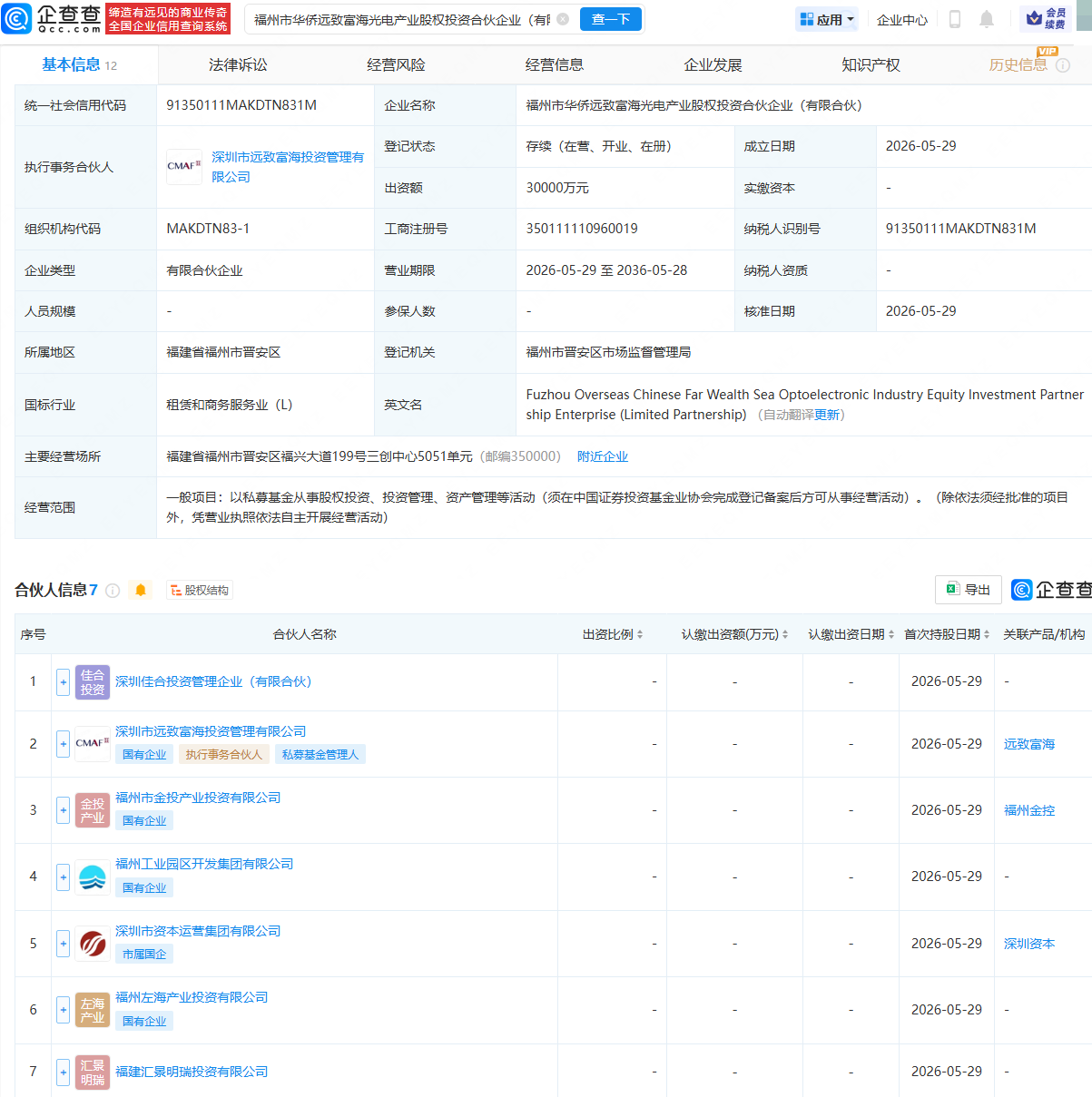Expand row for 福建汇景明瑞投资有限公司

64,1073
